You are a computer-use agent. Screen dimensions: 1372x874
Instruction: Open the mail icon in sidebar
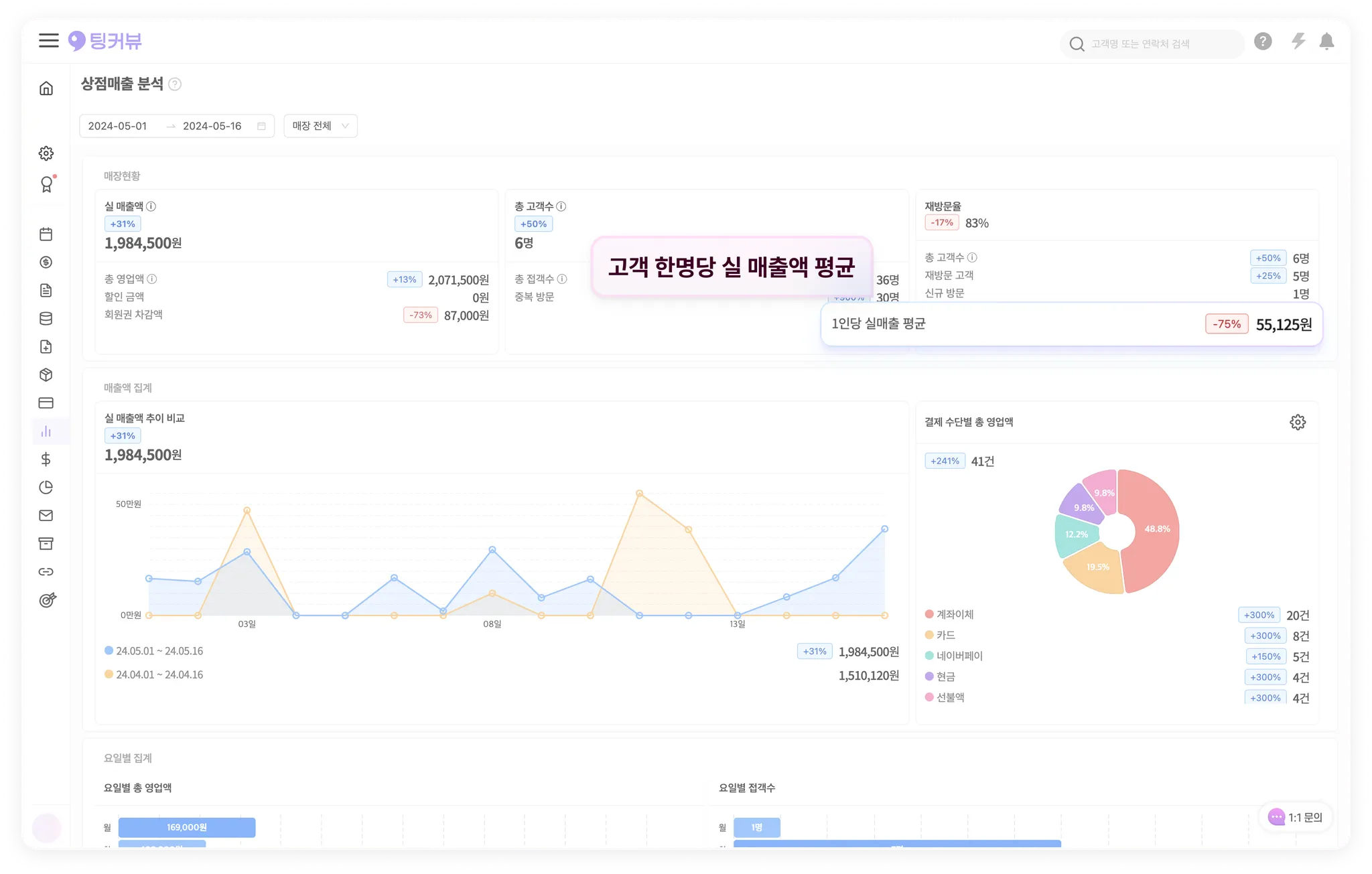click(46, 516)
